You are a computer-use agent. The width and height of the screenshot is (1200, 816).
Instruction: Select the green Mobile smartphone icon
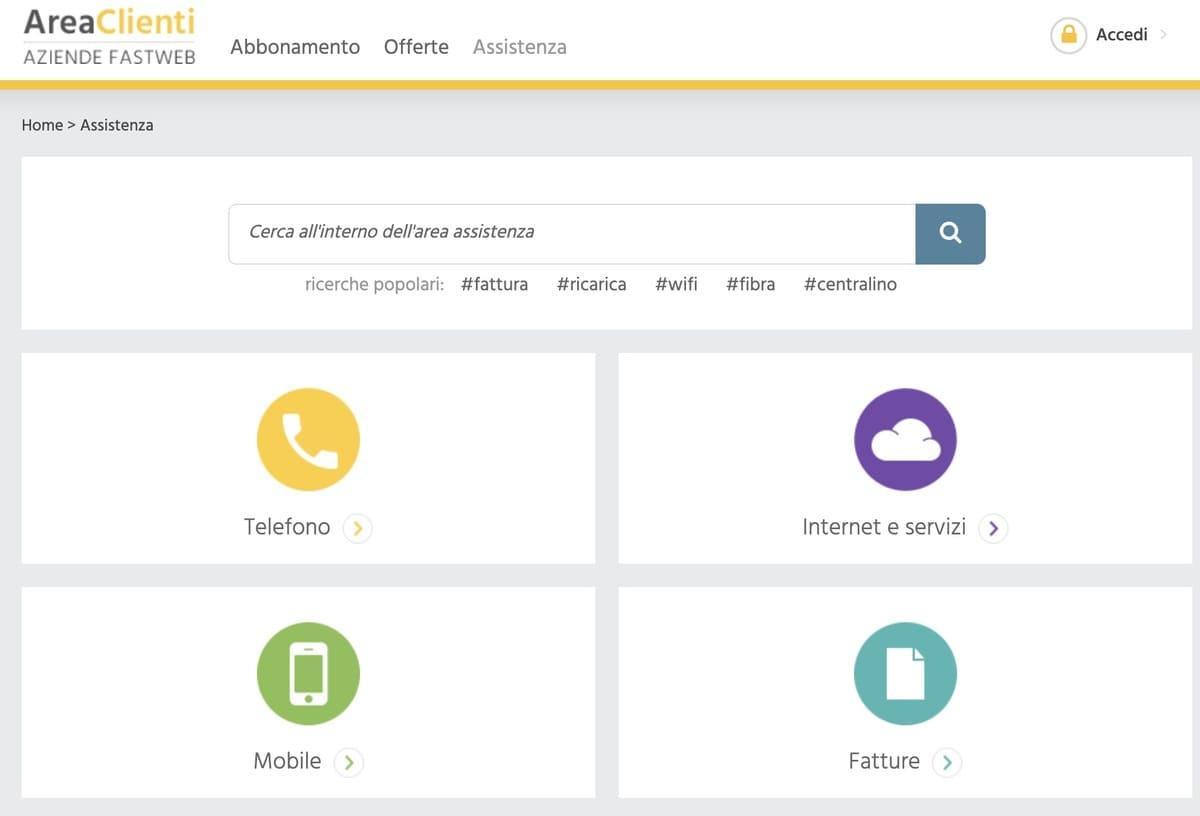tap(308, 673)
